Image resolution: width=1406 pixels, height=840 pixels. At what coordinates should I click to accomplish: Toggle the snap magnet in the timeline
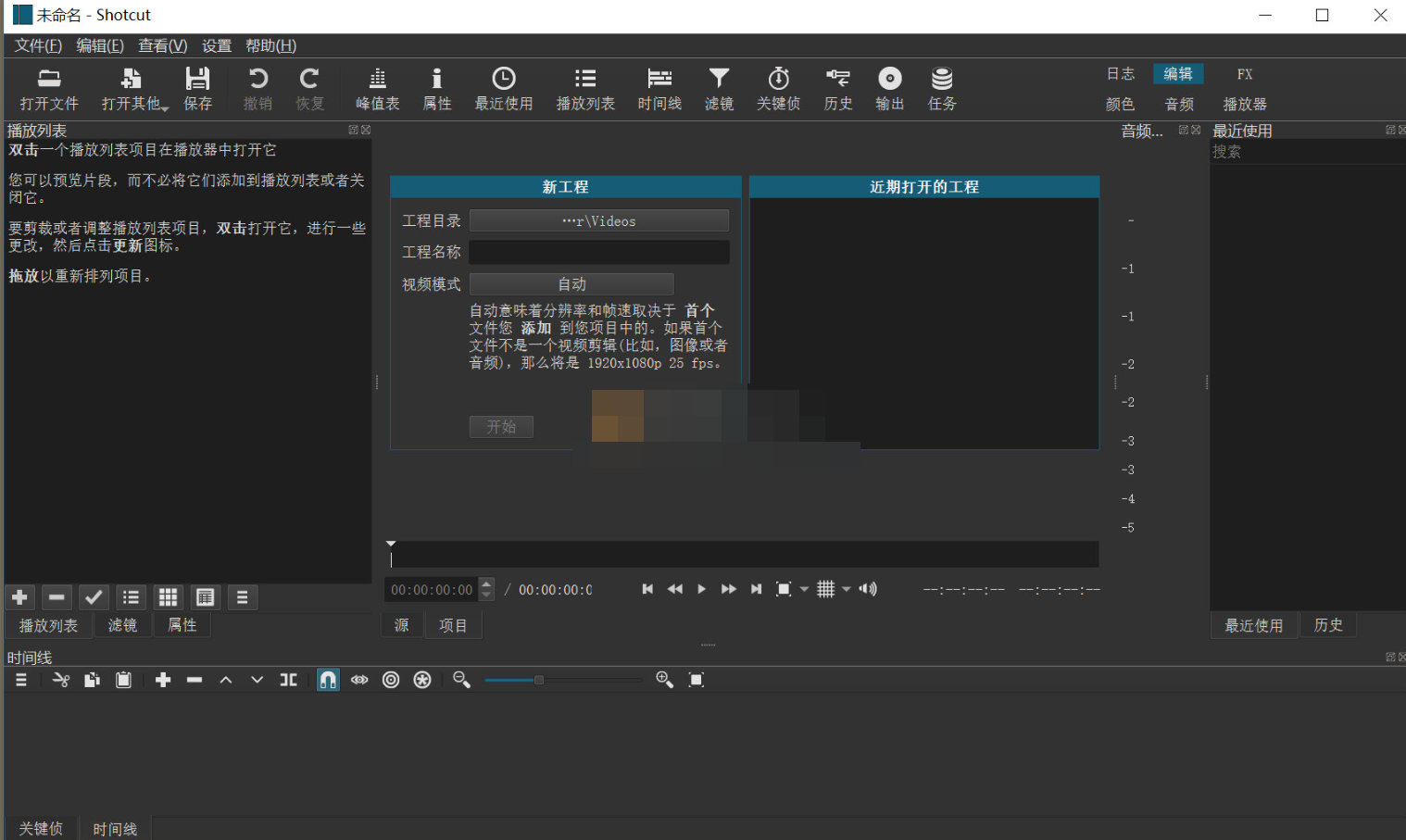(x=327, y=679)
